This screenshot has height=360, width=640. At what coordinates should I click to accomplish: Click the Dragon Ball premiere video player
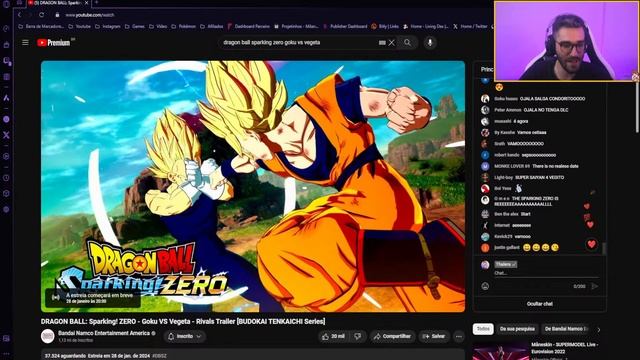point(253,186)
